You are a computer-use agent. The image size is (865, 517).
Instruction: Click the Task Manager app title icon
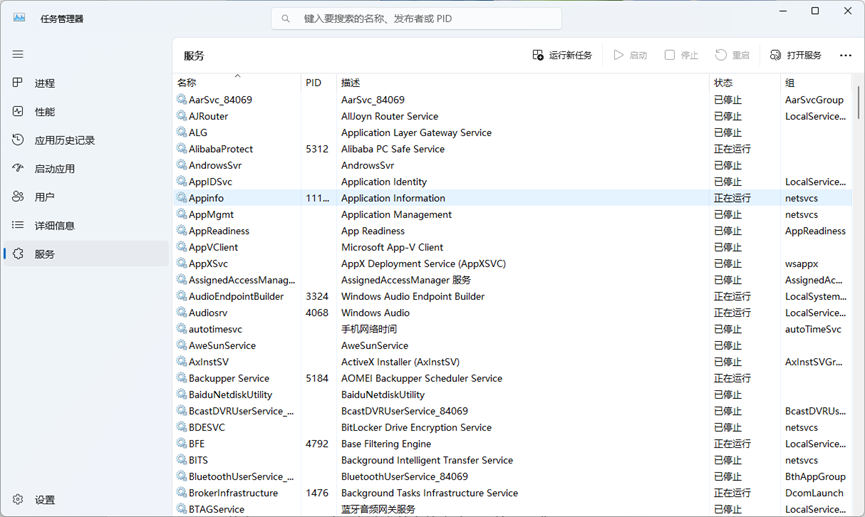pos(19,18)
